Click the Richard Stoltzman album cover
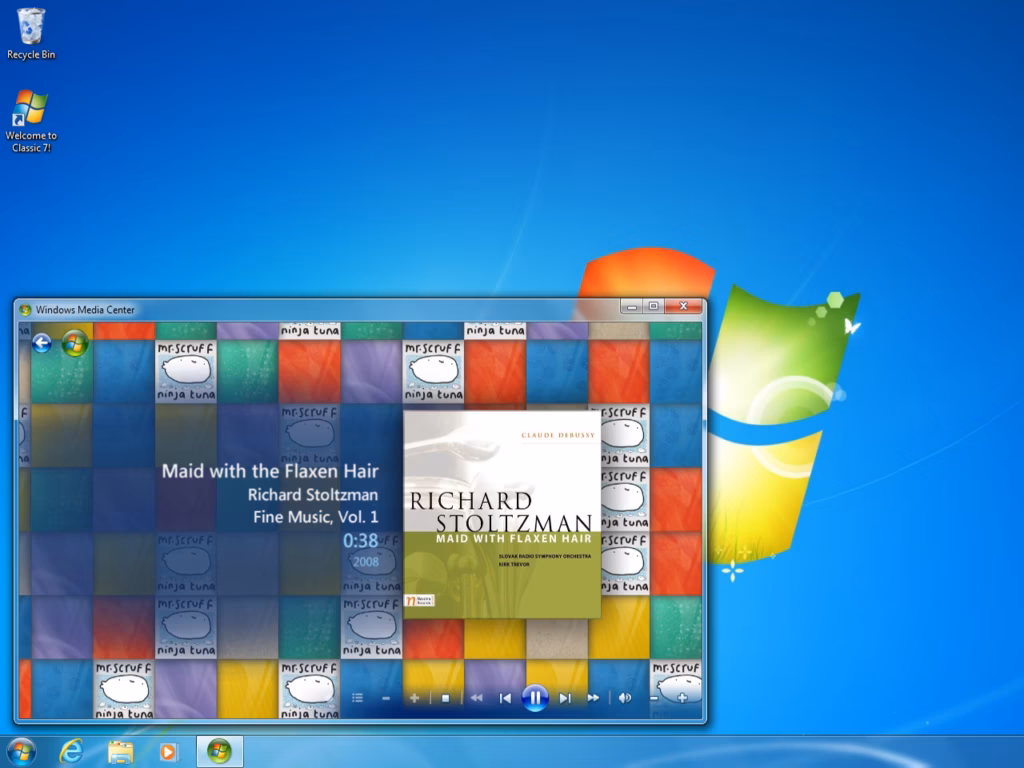 502,514
